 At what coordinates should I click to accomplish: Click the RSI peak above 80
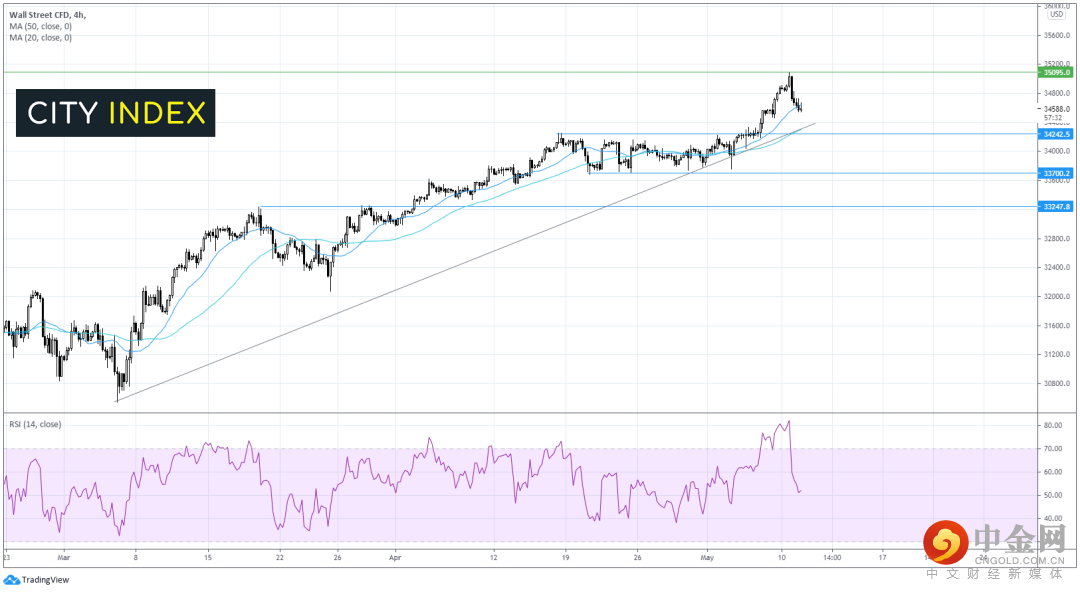point(788,422)
